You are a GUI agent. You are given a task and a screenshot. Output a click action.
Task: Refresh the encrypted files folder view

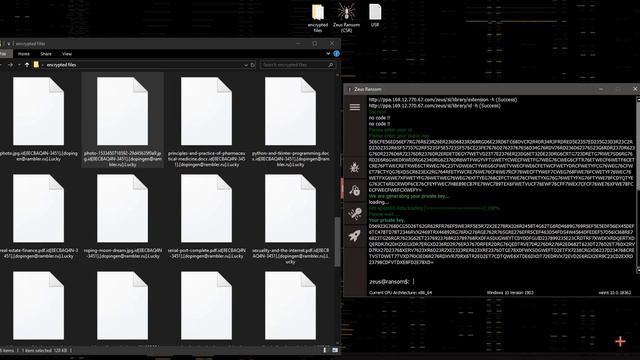tap(253, 65)
